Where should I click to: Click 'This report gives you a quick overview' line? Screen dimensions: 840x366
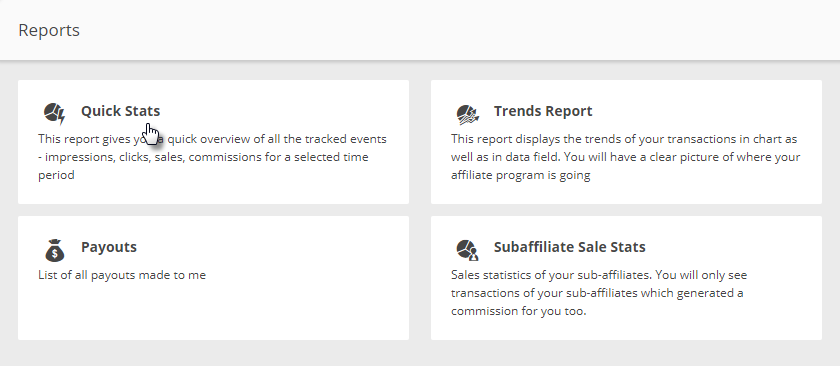pos(212,139)
